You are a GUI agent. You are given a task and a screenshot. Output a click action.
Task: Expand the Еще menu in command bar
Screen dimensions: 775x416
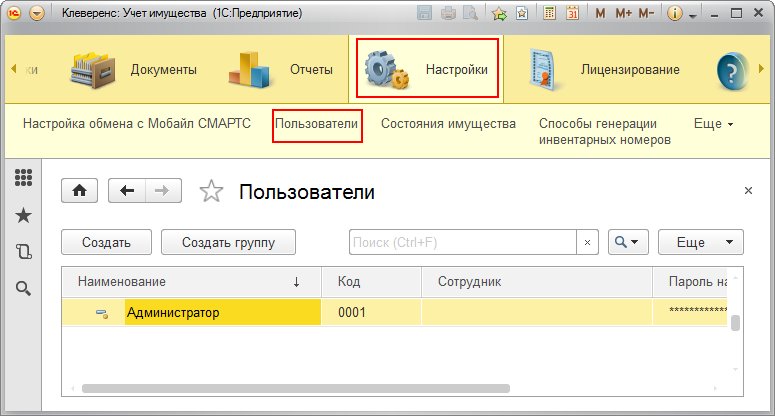714,124
